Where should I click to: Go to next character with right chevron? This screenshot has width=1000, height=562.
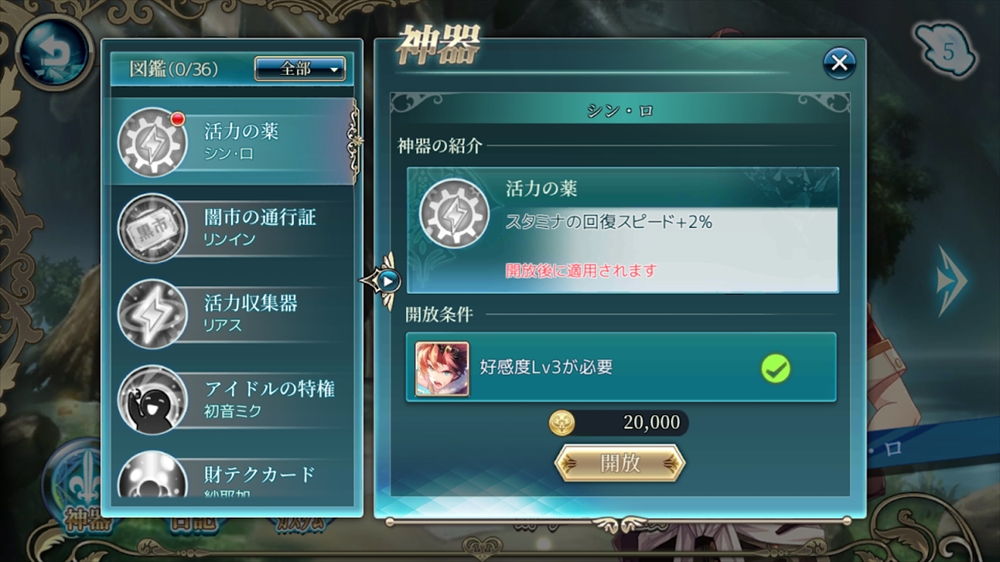(x=952, y=281)
